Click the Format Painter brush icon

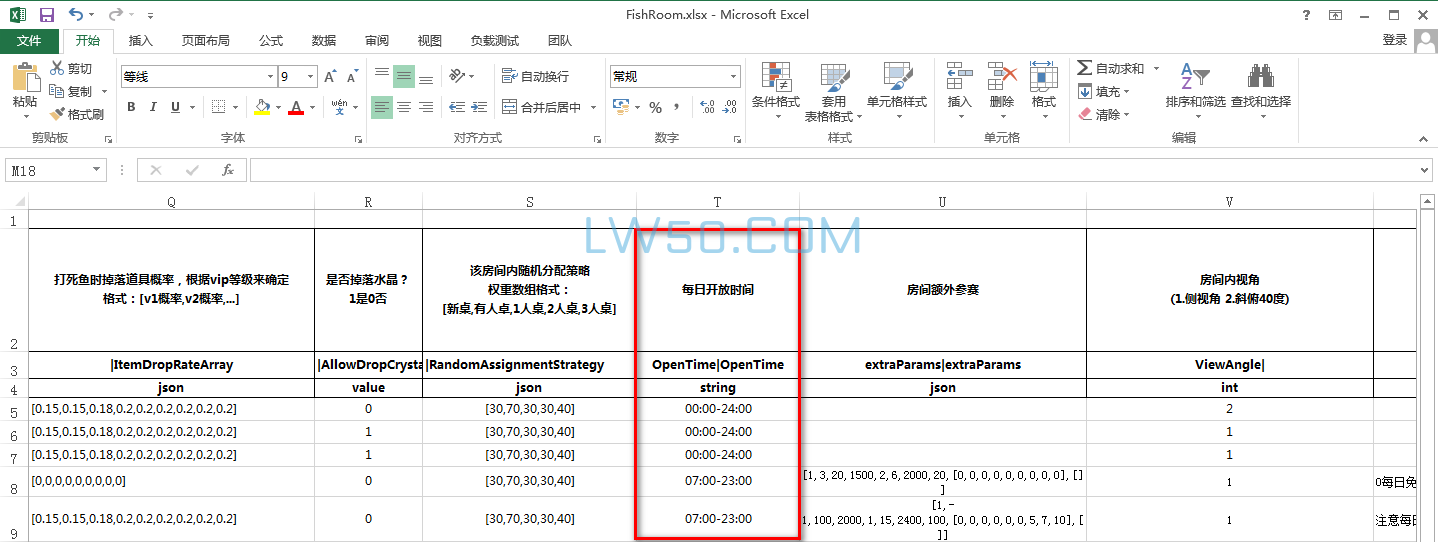tap(57, 114)
